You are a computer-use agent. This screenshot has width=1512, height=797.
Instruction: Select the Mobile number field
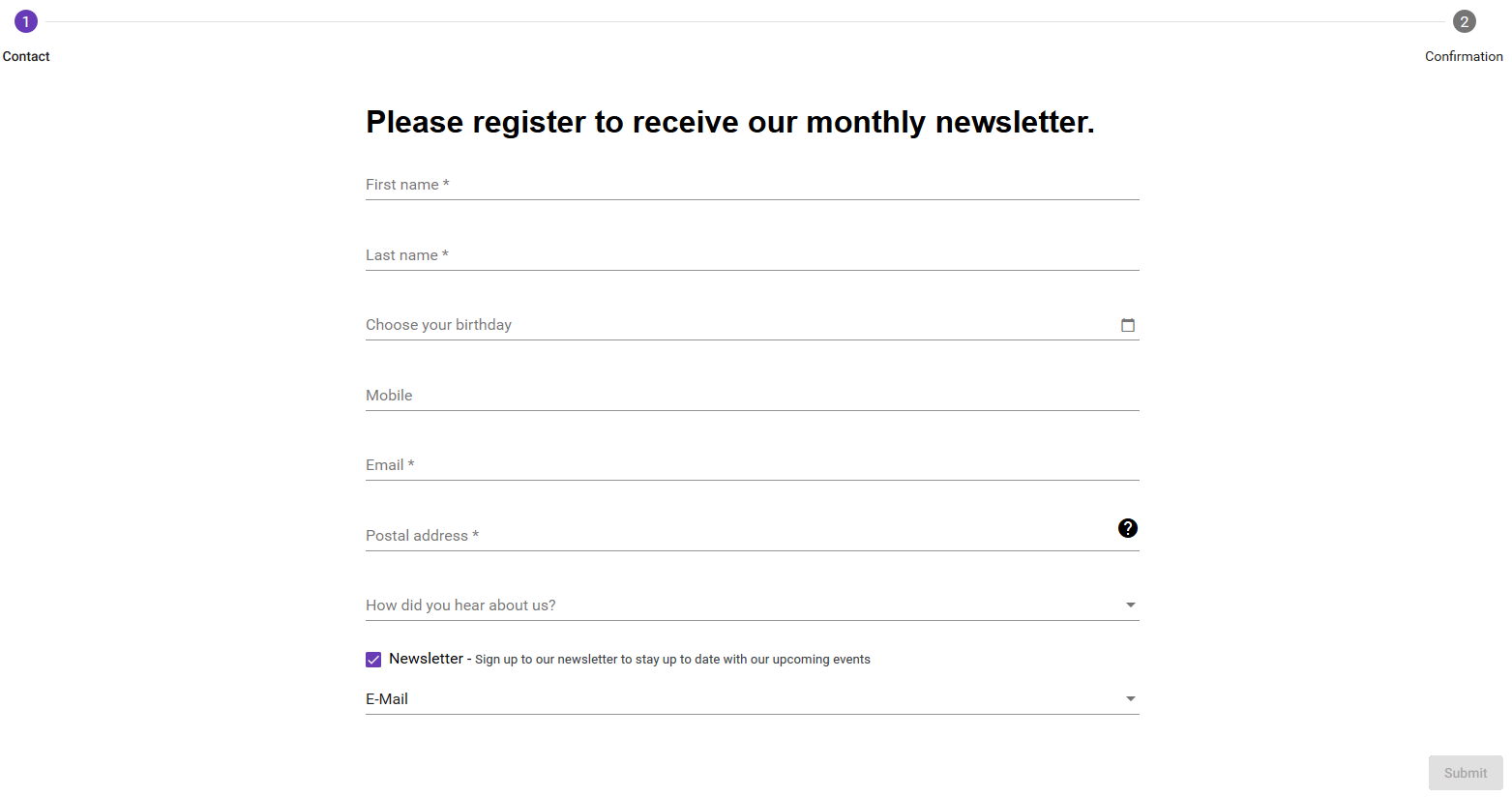pos(752,396)
